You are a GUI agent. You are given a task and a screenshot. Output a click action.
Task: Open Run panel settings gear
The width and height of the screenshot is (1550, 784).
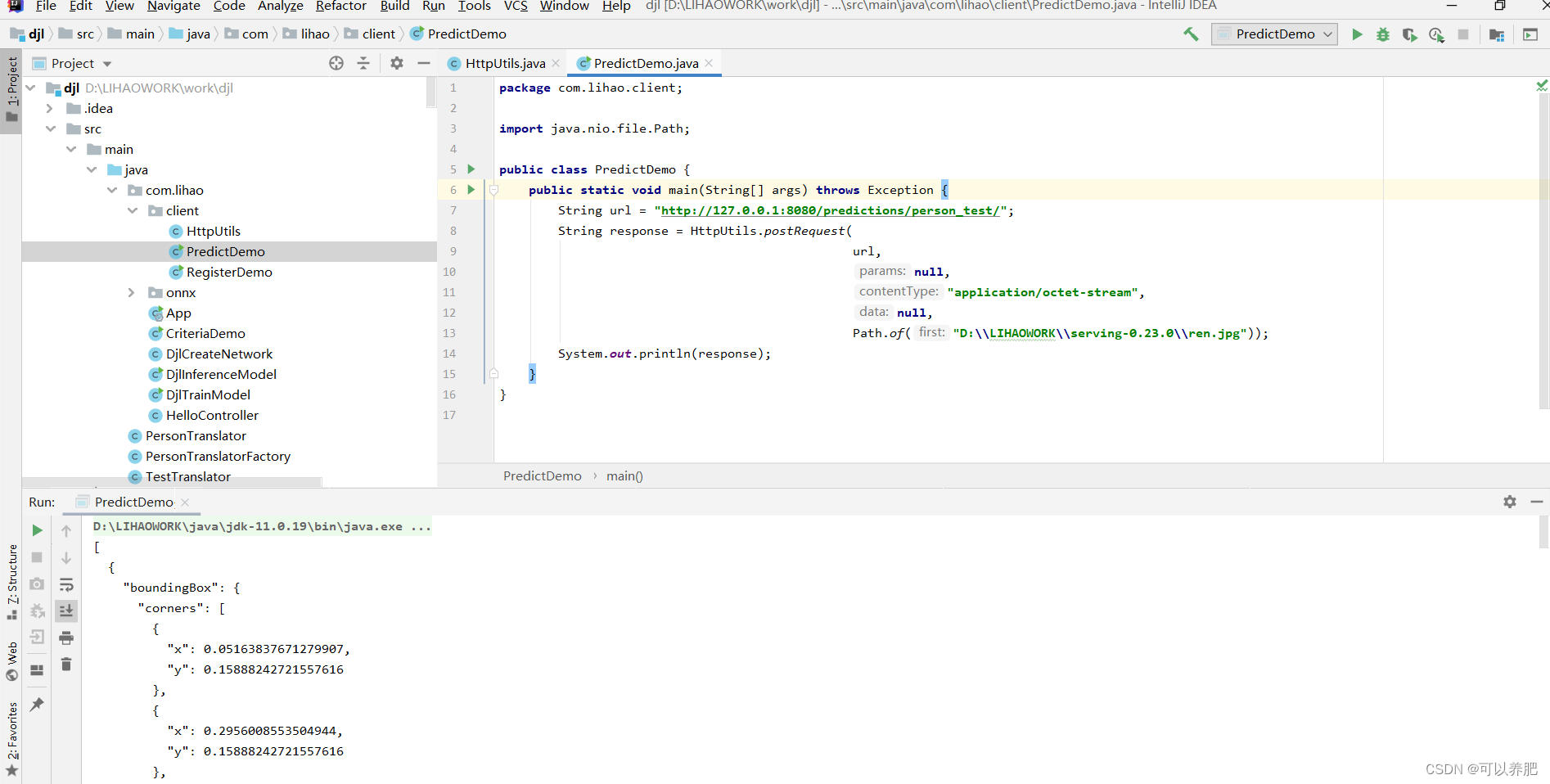(1510, 502)
